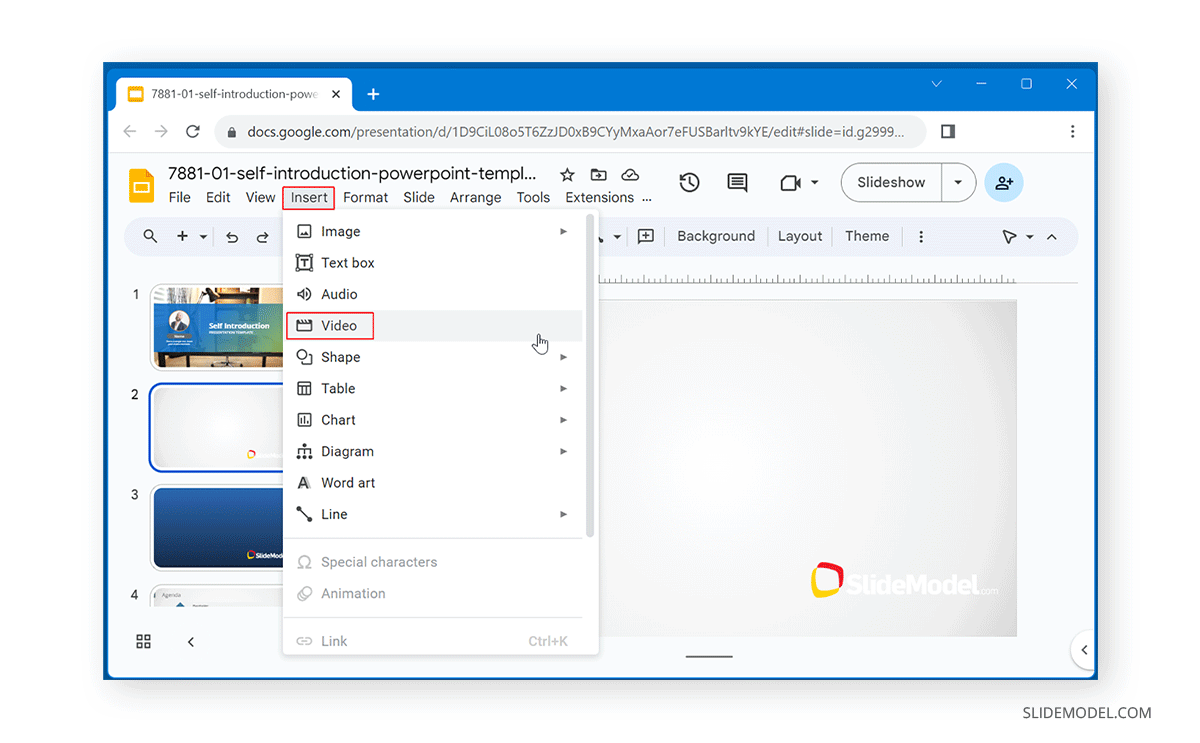Open the Slideshow options dropdown arrow
The image size is (1200, 743).
[957, 182]
